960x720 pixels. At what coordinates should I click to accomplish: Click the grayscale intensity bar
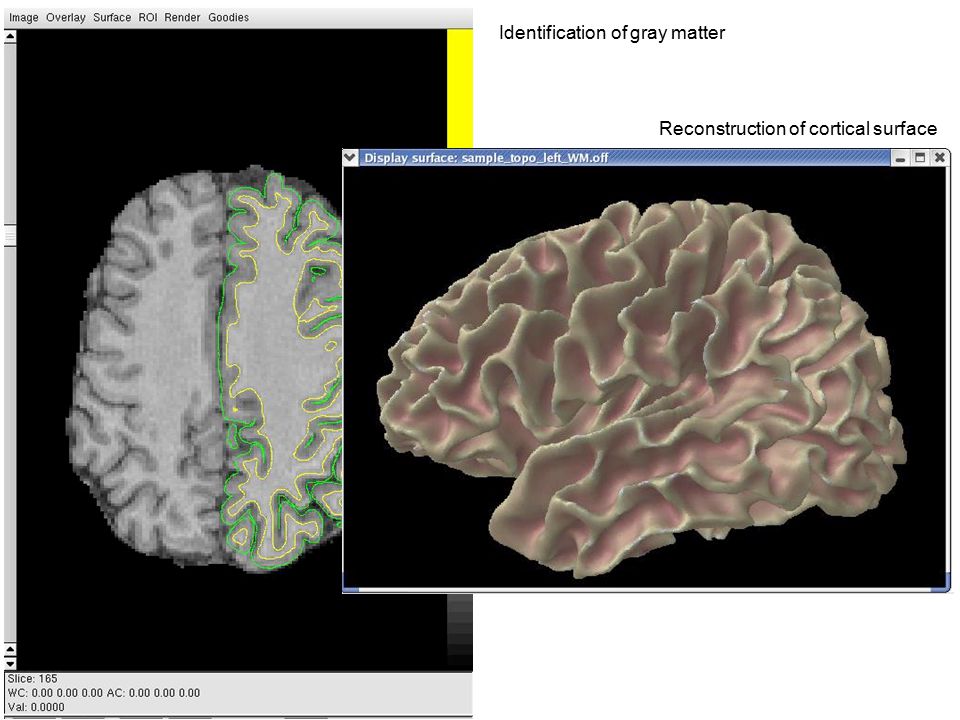[460, 631]
